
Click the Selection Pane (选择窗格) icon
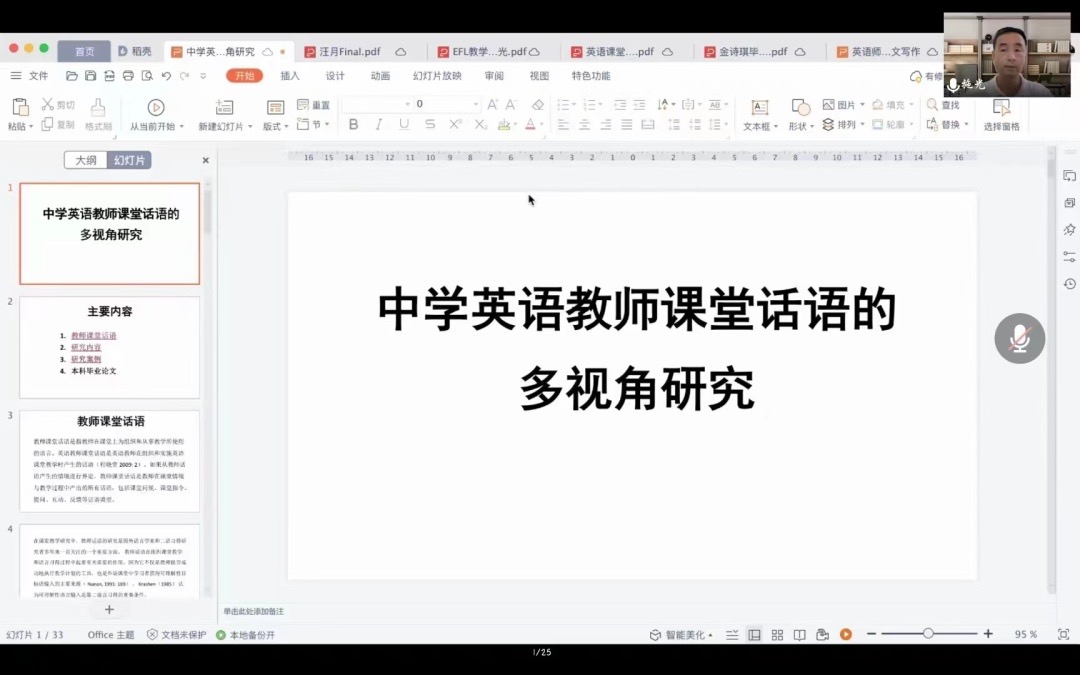coord(1001,107)
